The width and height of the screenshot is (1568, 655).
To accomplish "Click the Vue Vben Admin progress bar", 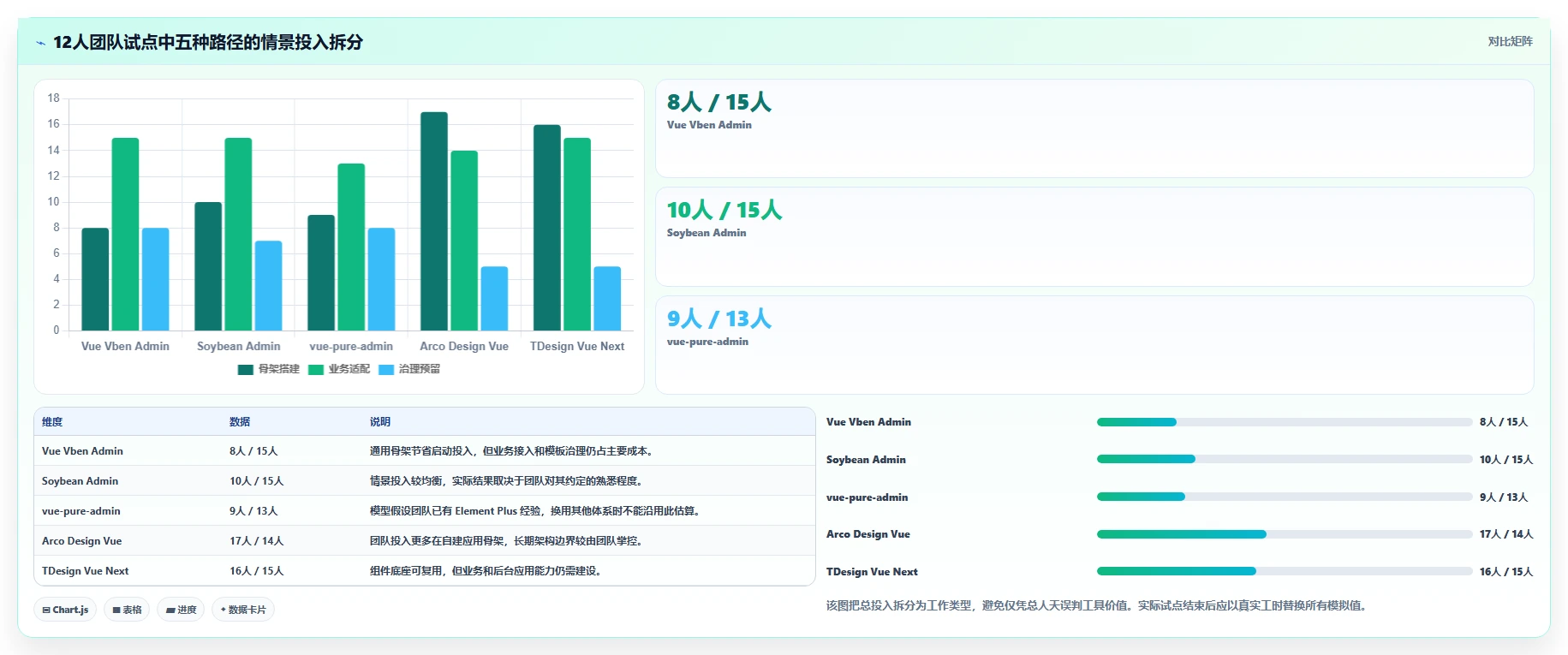I will click(1285, 422).
